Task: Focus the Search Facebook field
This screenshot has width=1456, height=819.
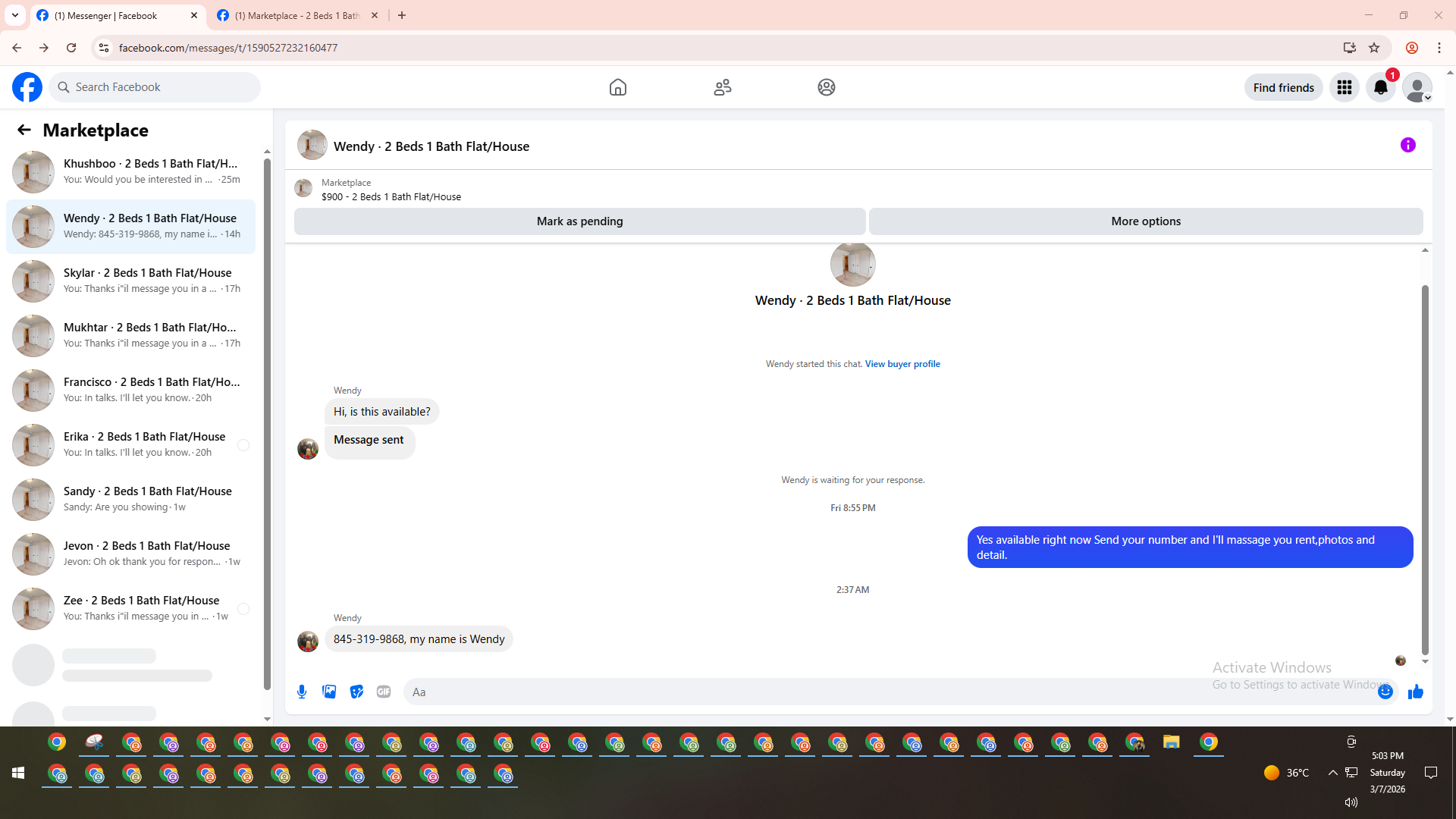Action: [155, 87]
